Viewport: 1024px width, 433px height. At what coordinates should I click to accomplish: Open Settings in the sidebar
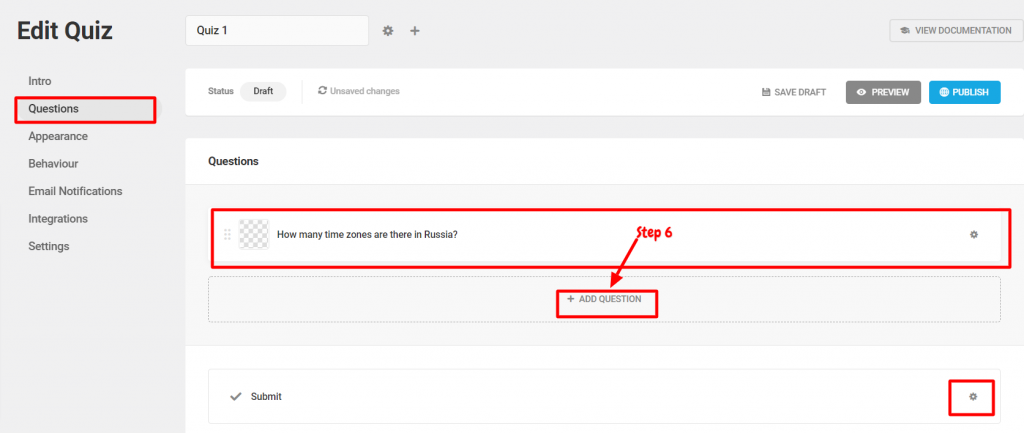point(49,246)
